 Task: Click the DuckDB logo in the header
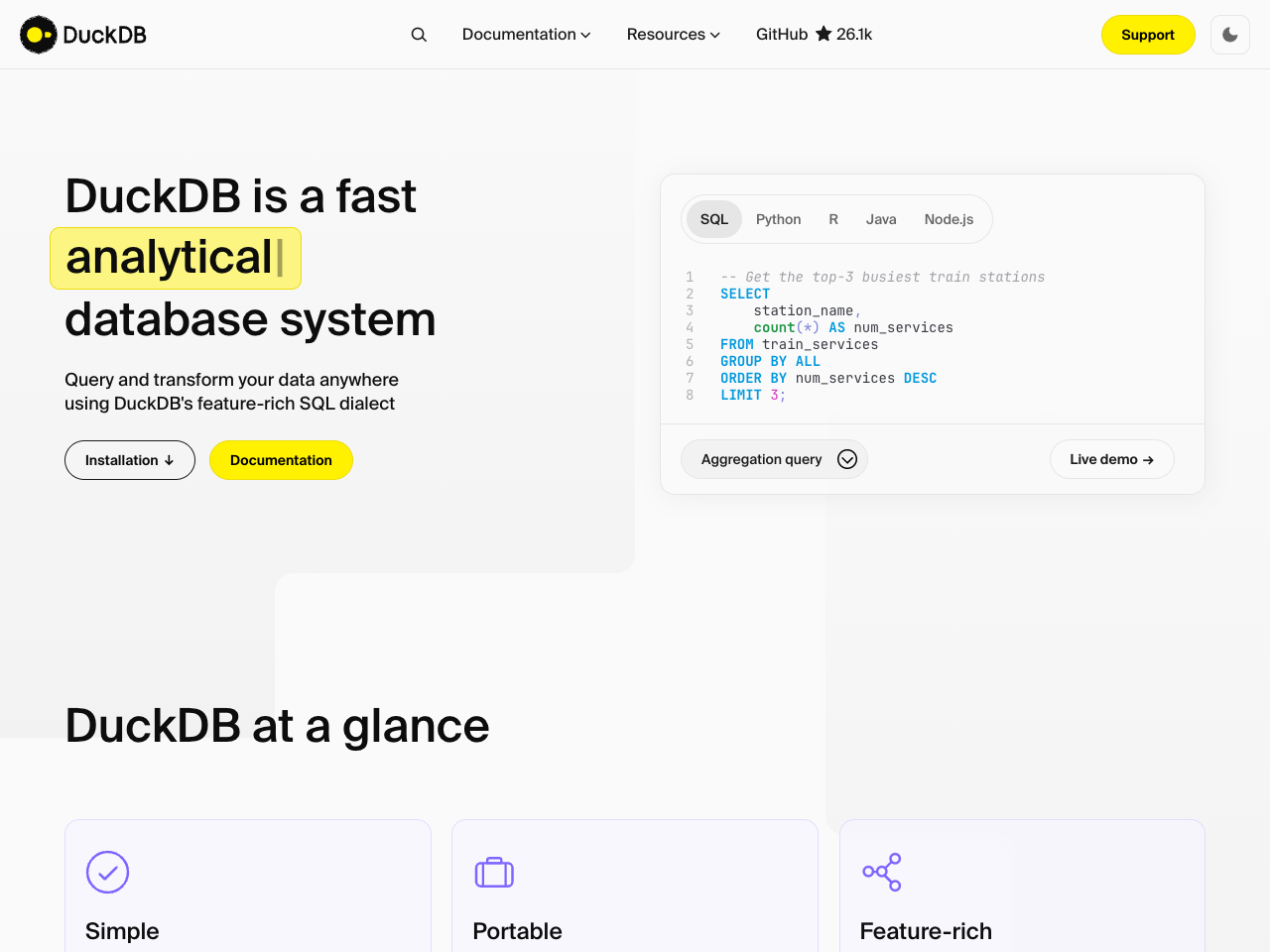83,35
